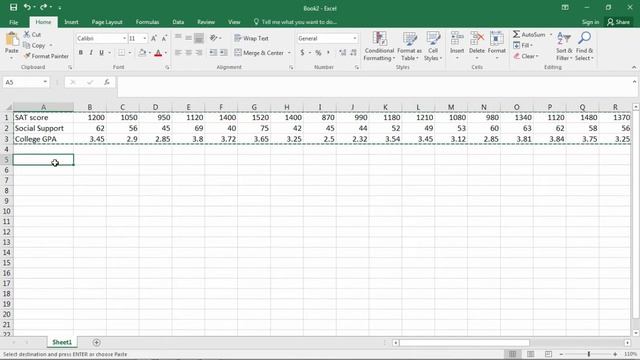Viewport: 640px width, 360px height.
Task: Click the Redo arrow icon
Action: 43,7
